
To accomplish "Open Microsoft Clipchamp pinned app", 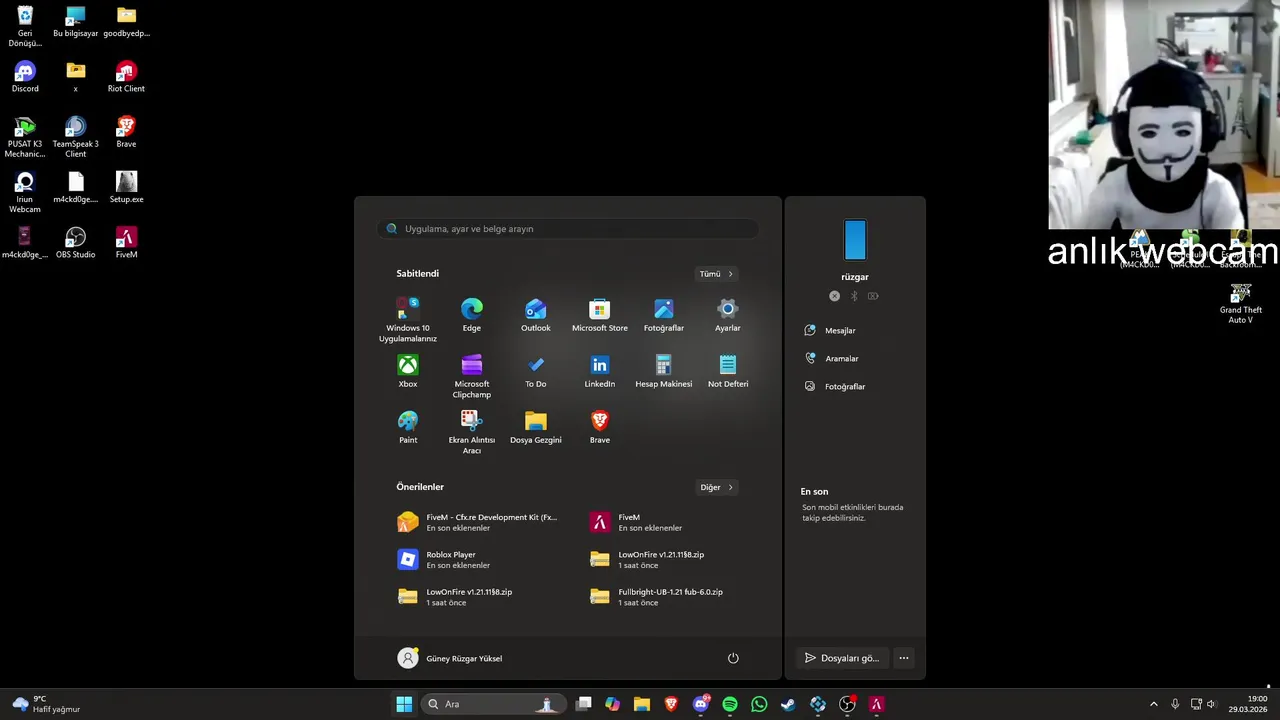I will tap(471, 376).
